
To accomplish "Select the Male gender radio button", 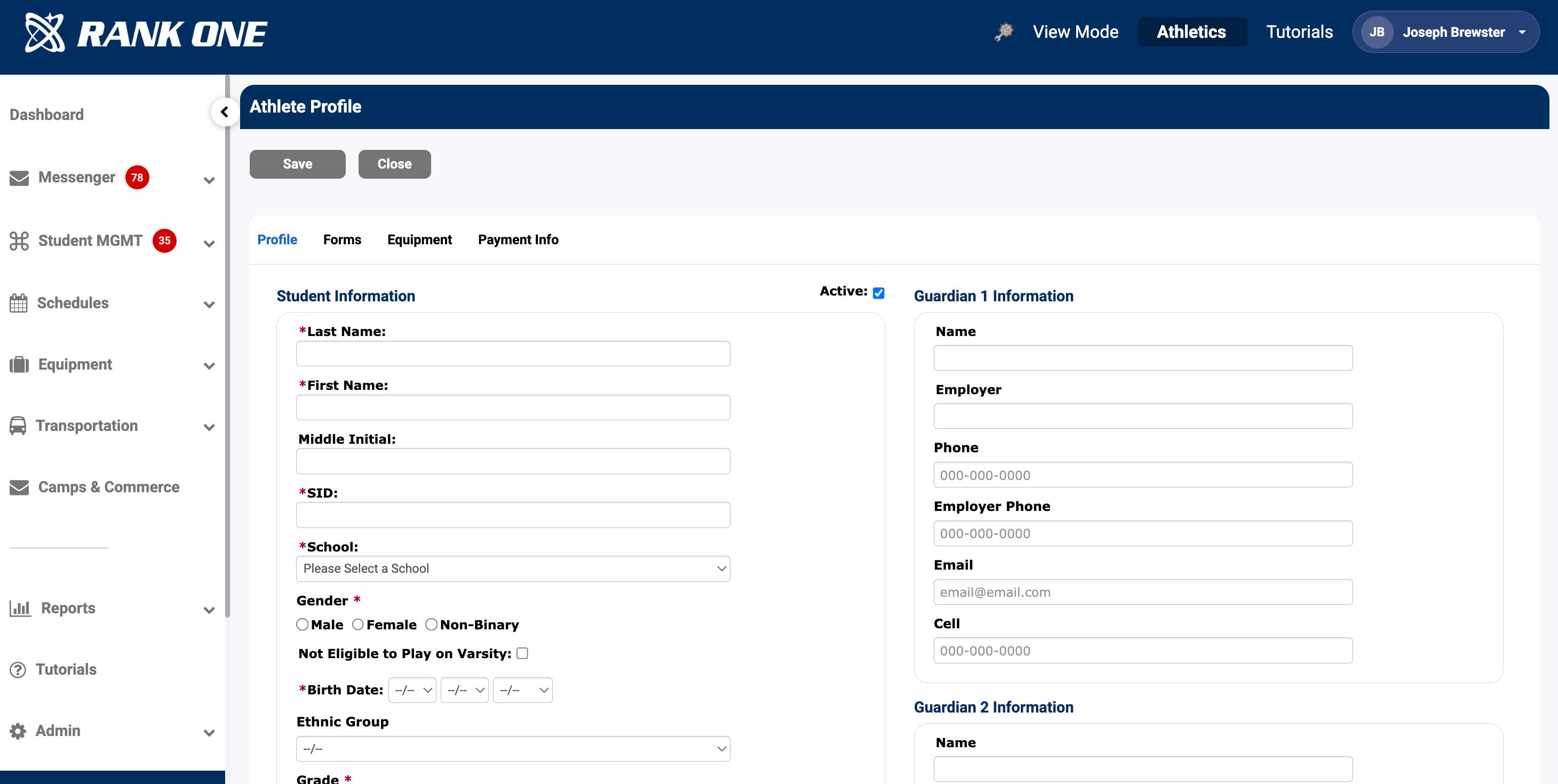I will point(303,625).
